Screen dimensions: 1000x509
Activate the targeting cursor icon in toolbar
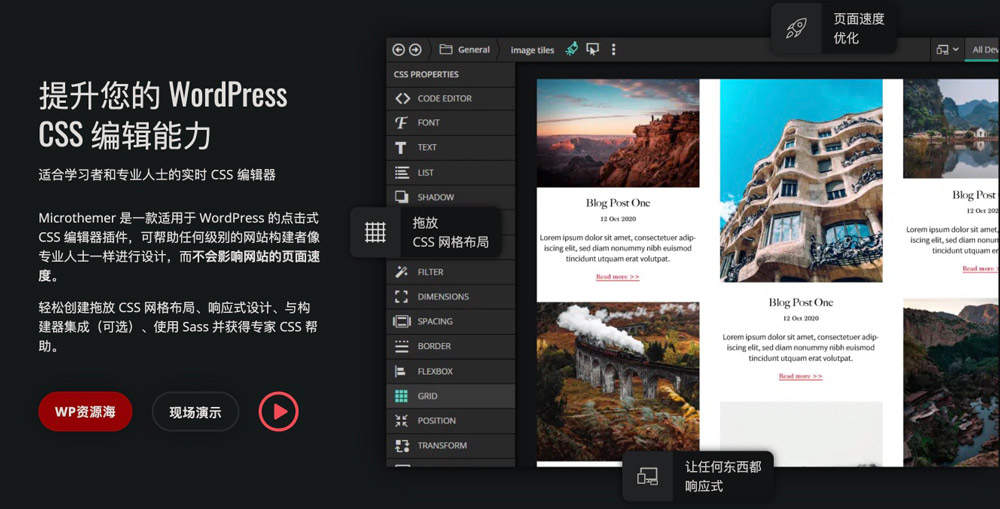[592, 49]
